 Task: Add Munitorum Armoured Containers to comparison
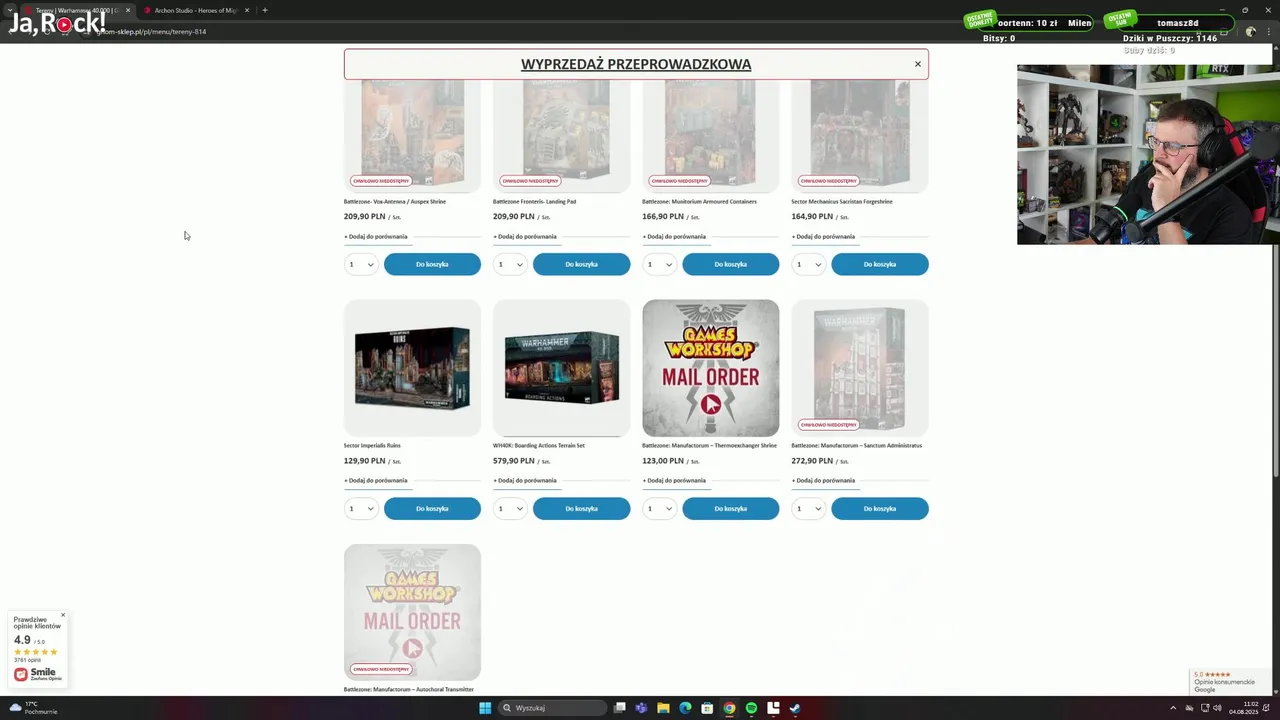[x=674, y=237]
